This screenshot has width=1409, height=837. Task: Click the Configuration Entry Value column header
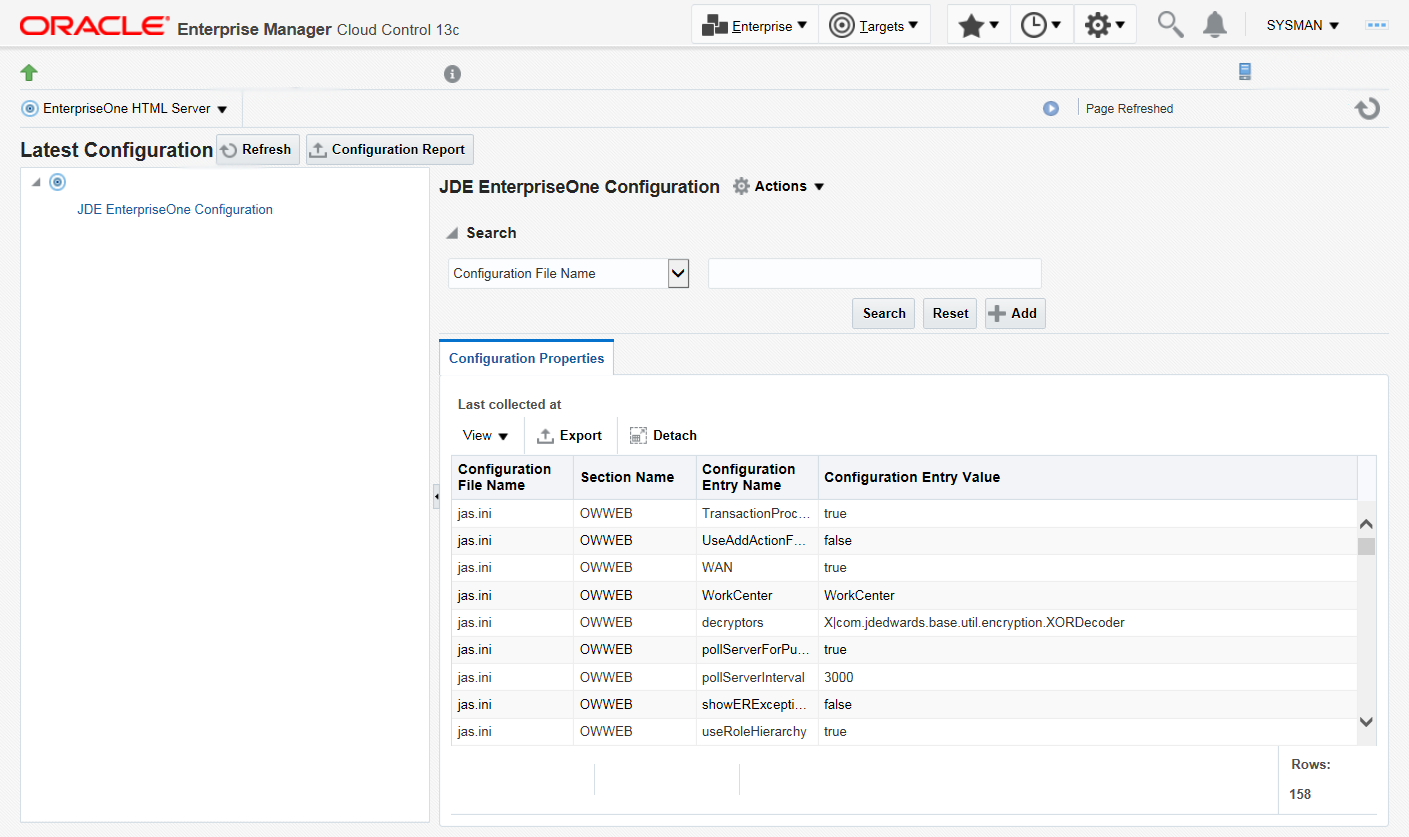[x=1087, y=477]
